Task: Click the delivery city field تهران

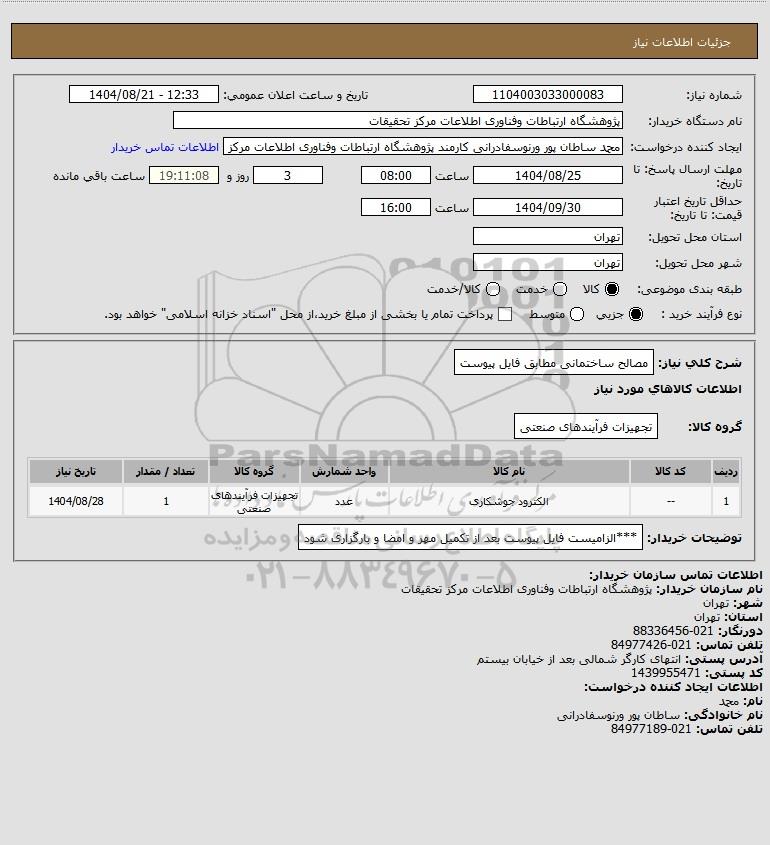Action: (547, 262)
